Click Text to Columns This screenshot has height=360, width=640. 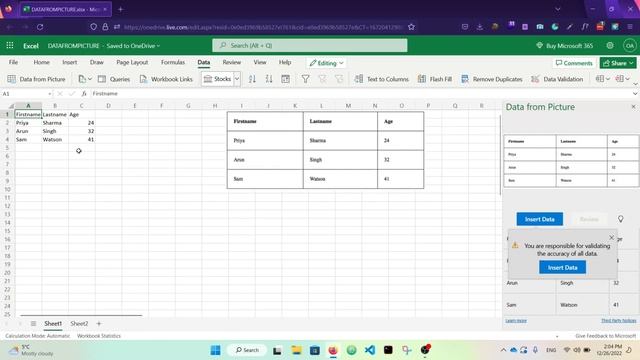tap(382, 79)
